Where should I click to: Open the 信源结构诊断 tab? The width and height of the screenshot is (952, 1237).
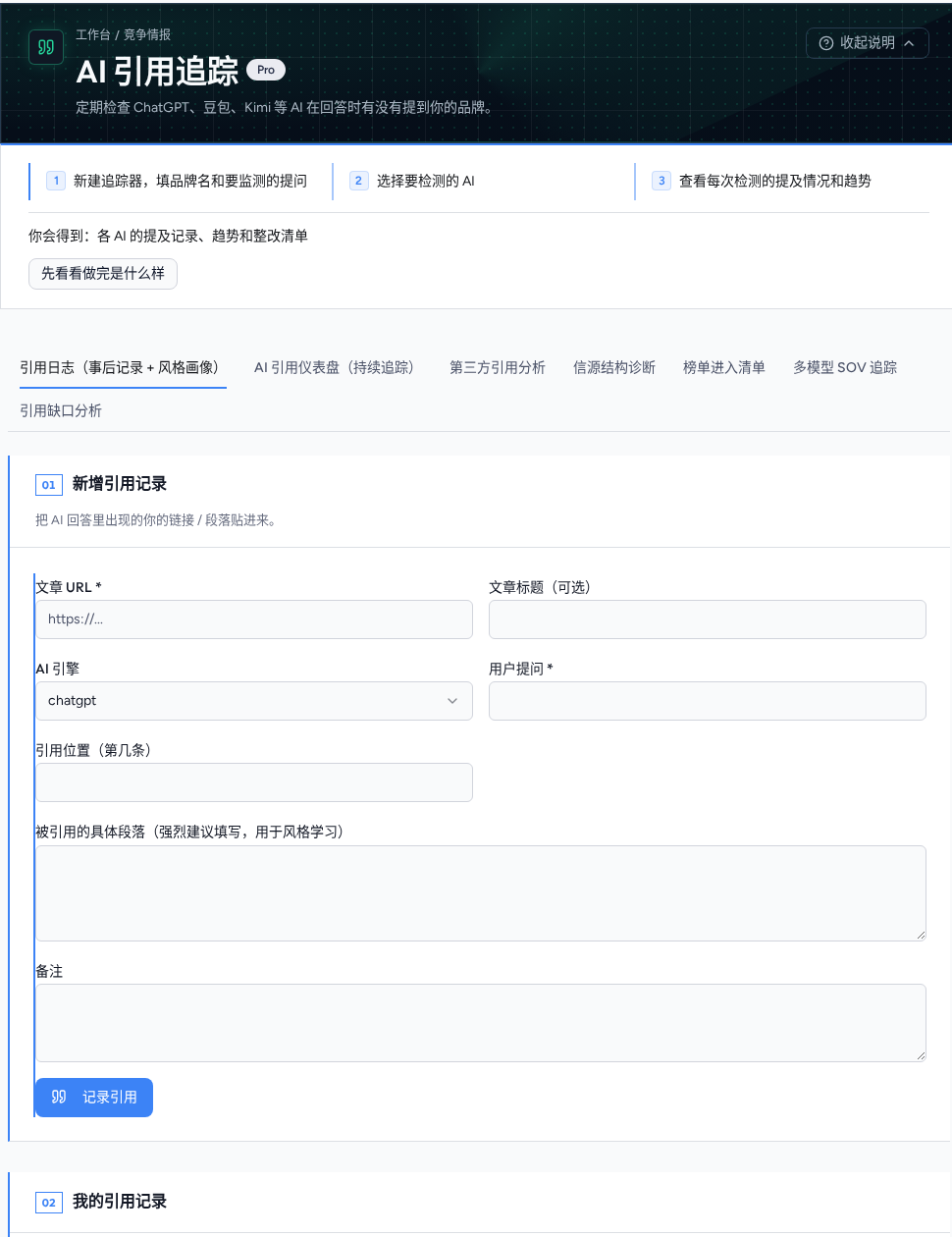pyautogui.click(x=614, y=367)
